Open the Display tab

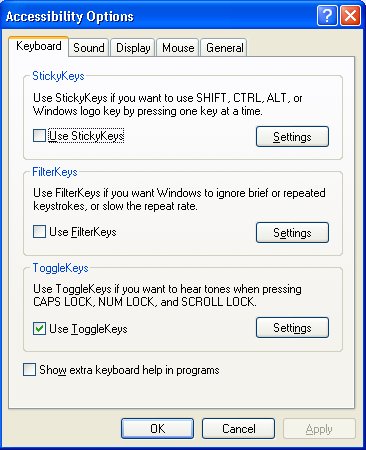[133, 48]
